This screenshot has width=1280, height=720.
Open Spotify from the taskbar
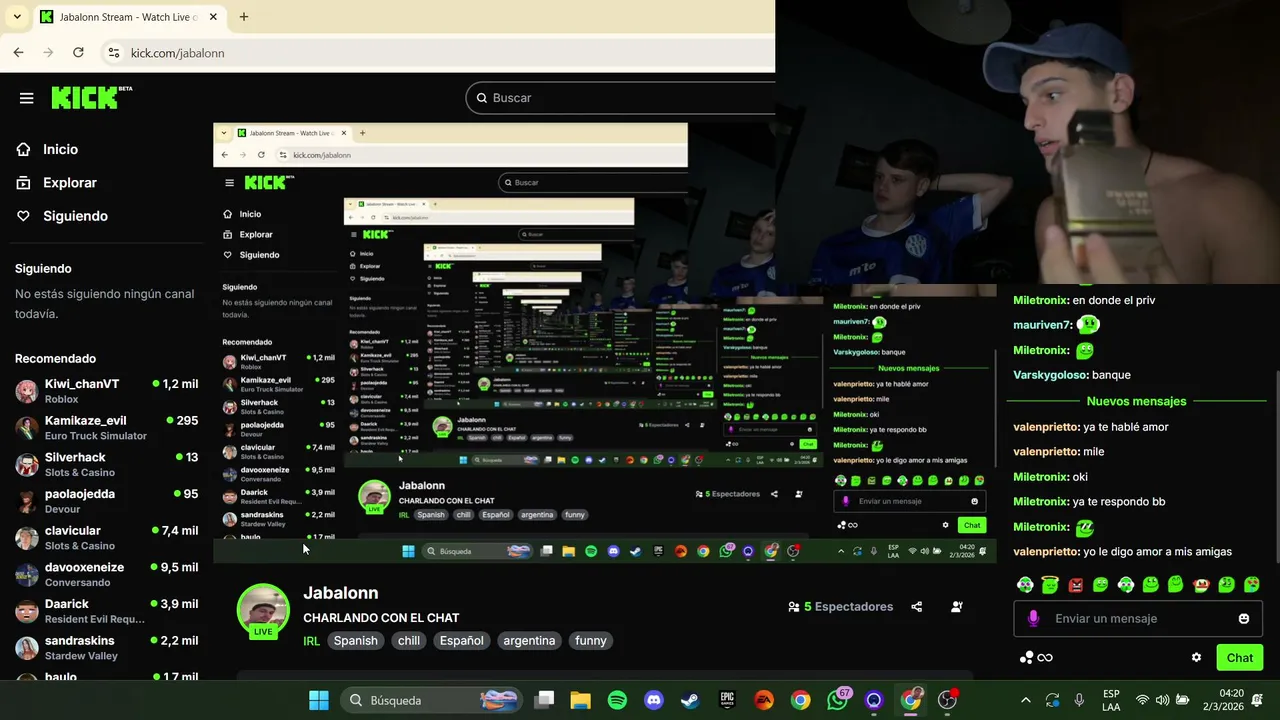[x=617, y=700]
